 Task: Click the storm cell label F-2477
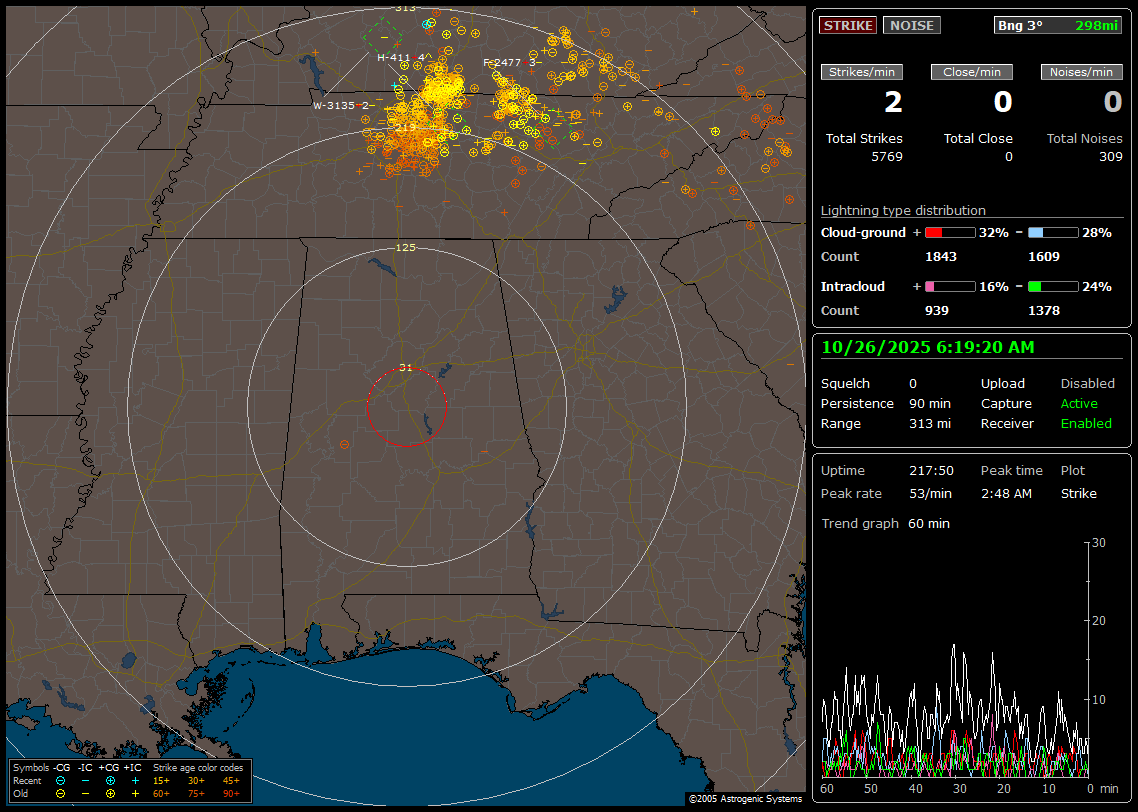tap(502, 62)
